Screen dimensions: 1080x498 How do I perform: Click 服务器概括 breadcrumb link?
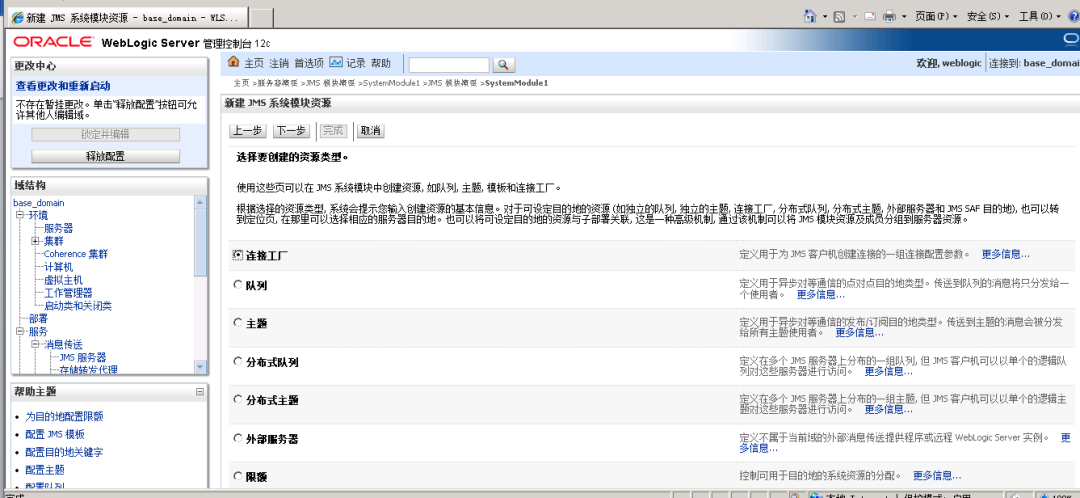(x=278, y=83)
